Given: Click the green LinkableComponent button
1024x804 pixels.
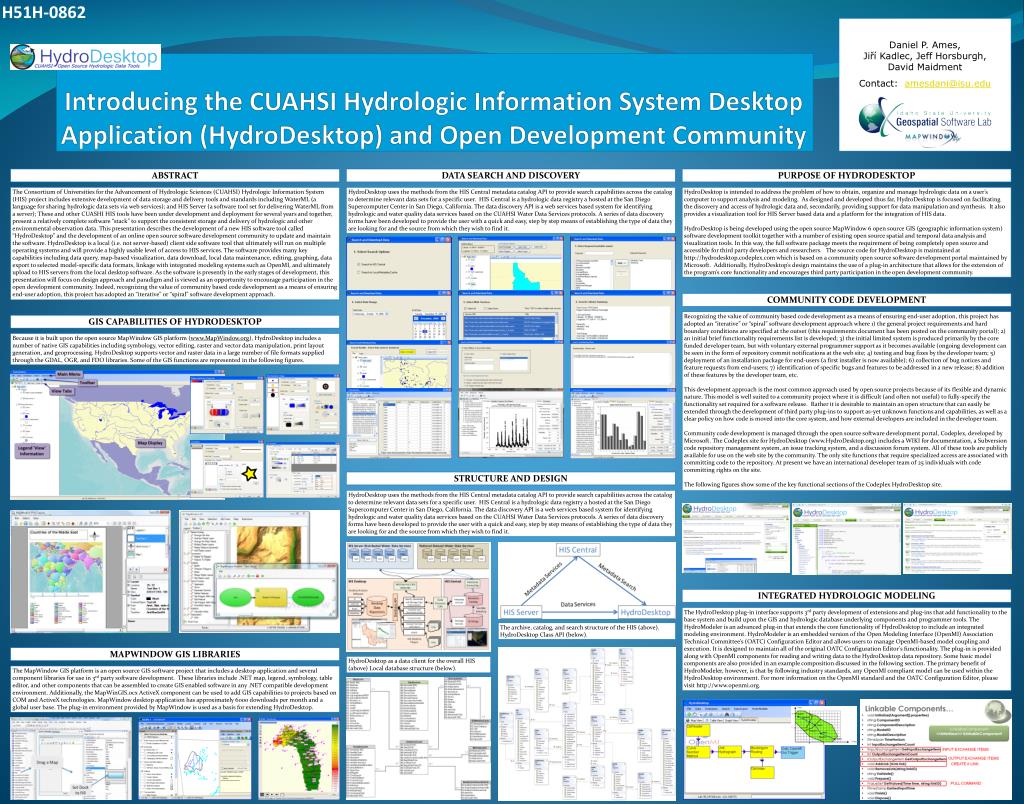Looking at the screenshot, I should pyautogui.click(x=969, y=732).
